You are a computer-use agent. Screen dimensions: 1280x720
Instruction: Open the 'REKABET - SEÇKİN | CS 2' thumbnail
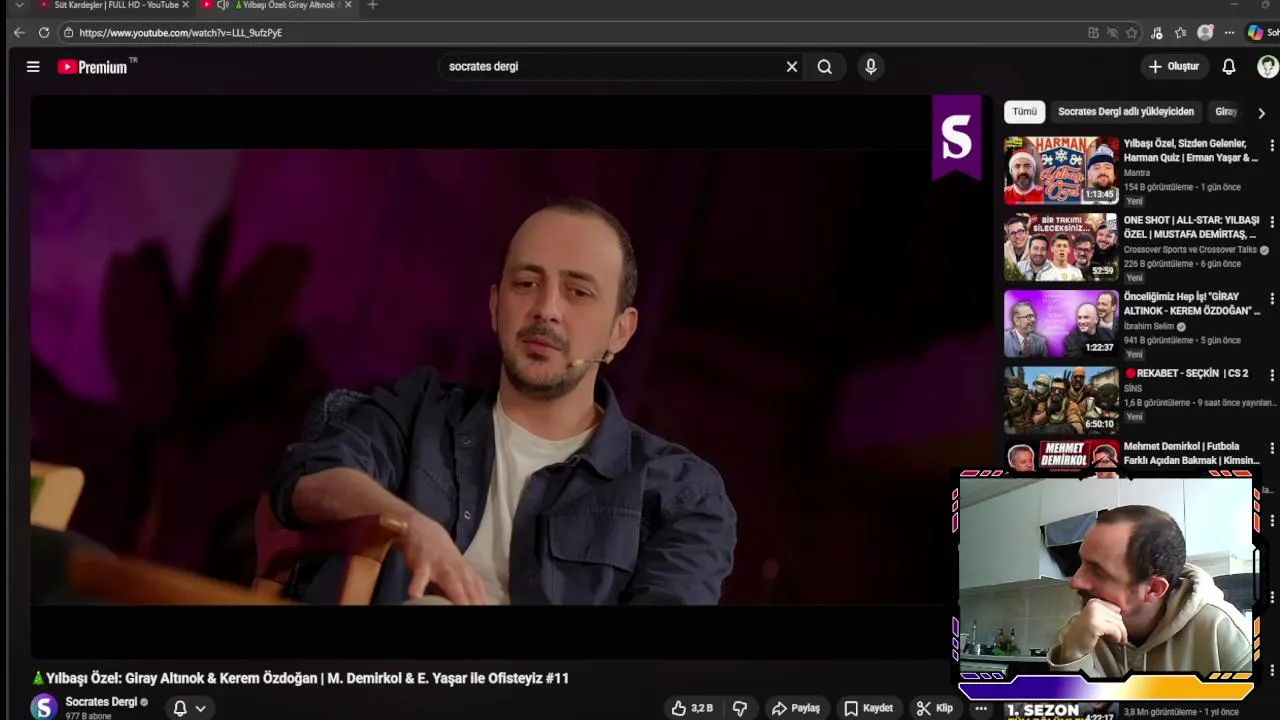[x=1061, y=400]
